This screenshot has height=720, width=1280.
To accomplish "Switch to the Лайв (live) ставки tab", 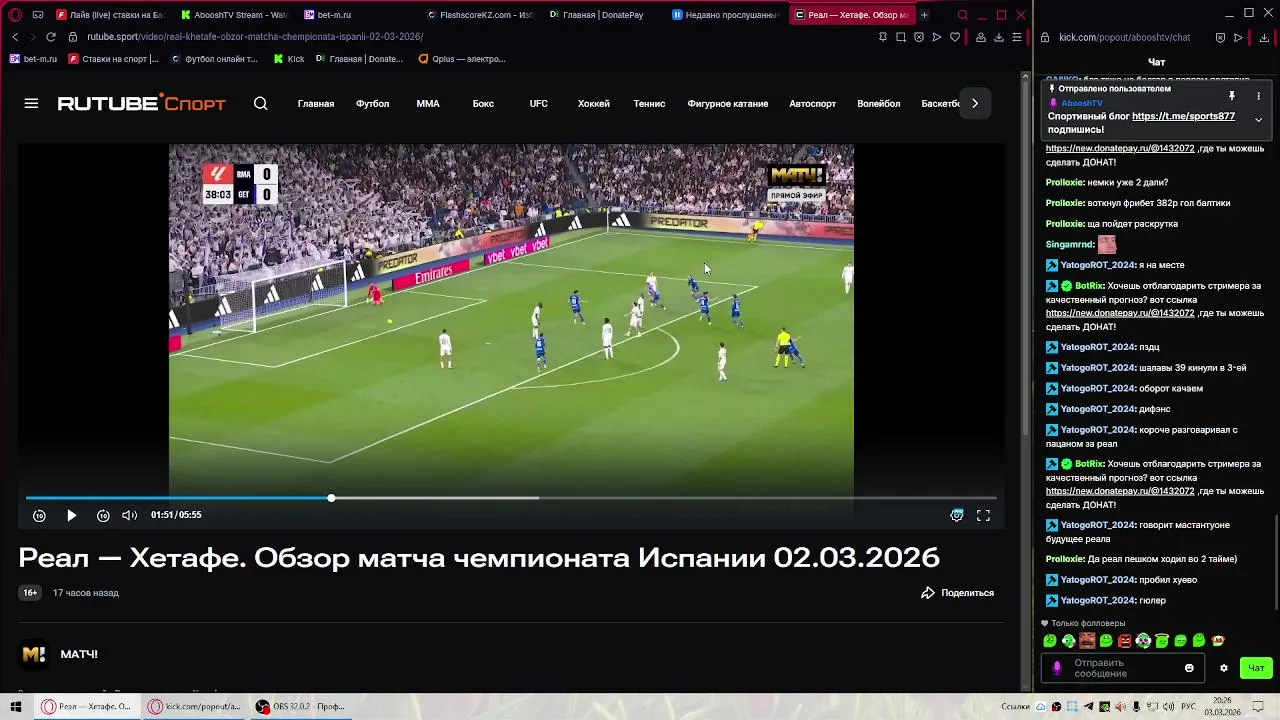I will tap(111, 15).
